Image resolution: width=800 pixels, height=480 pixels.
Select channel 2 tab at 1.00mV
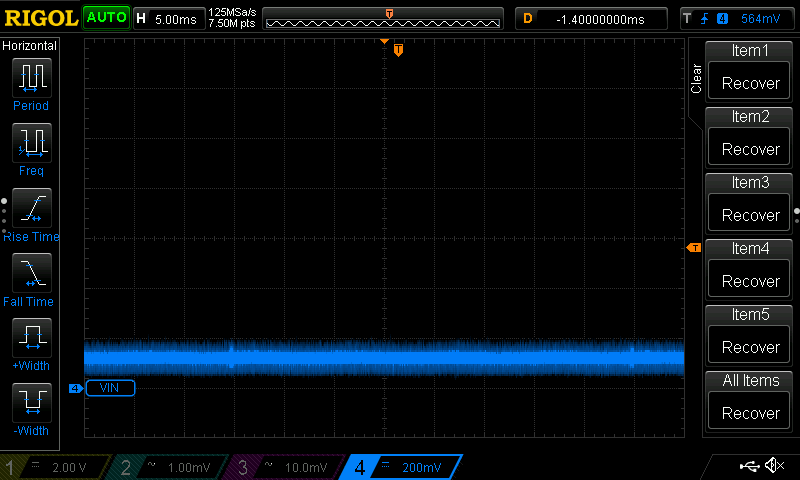tap(168, 467)
